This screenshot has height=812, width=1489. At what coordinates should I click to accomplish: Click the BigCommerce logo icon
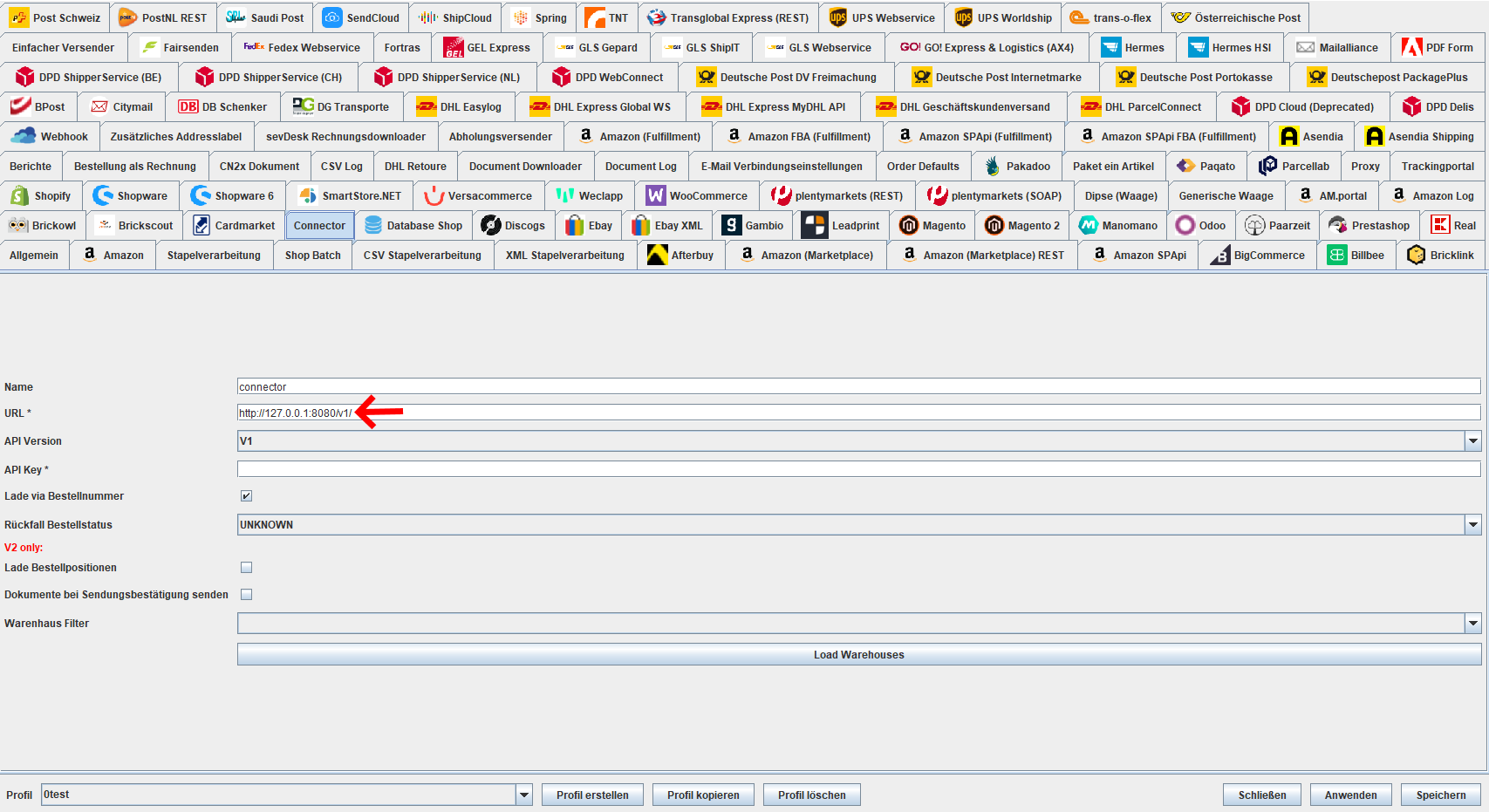click(x=1219, y=255)
